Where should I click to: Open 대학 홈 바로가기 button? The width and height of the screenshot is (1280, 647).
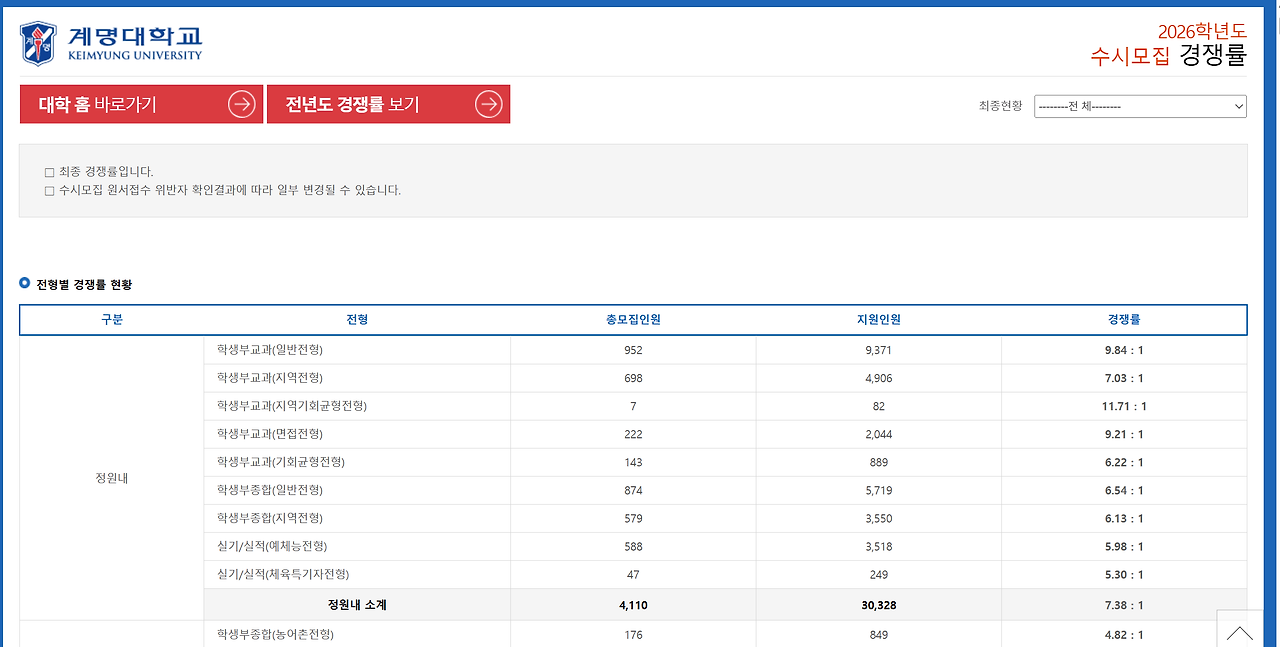[x=141, y=104]
